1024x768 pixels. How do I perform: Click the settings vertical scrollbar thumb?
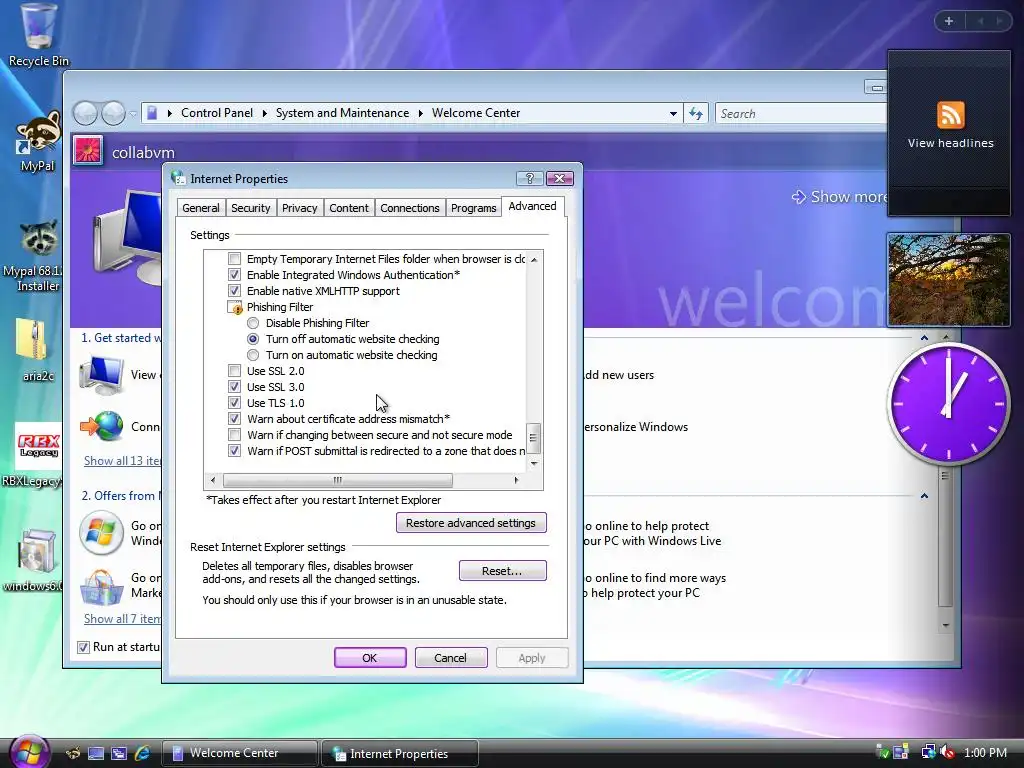(534, 438)
